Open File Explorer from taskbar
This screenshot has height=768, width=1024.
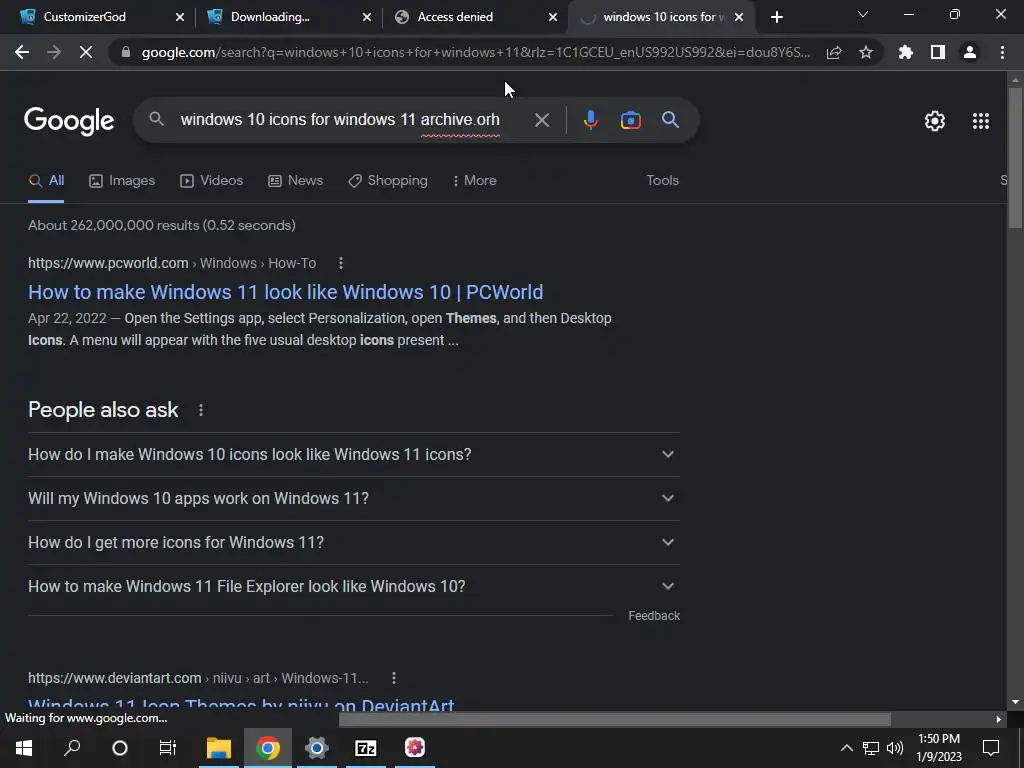(219, 748)
